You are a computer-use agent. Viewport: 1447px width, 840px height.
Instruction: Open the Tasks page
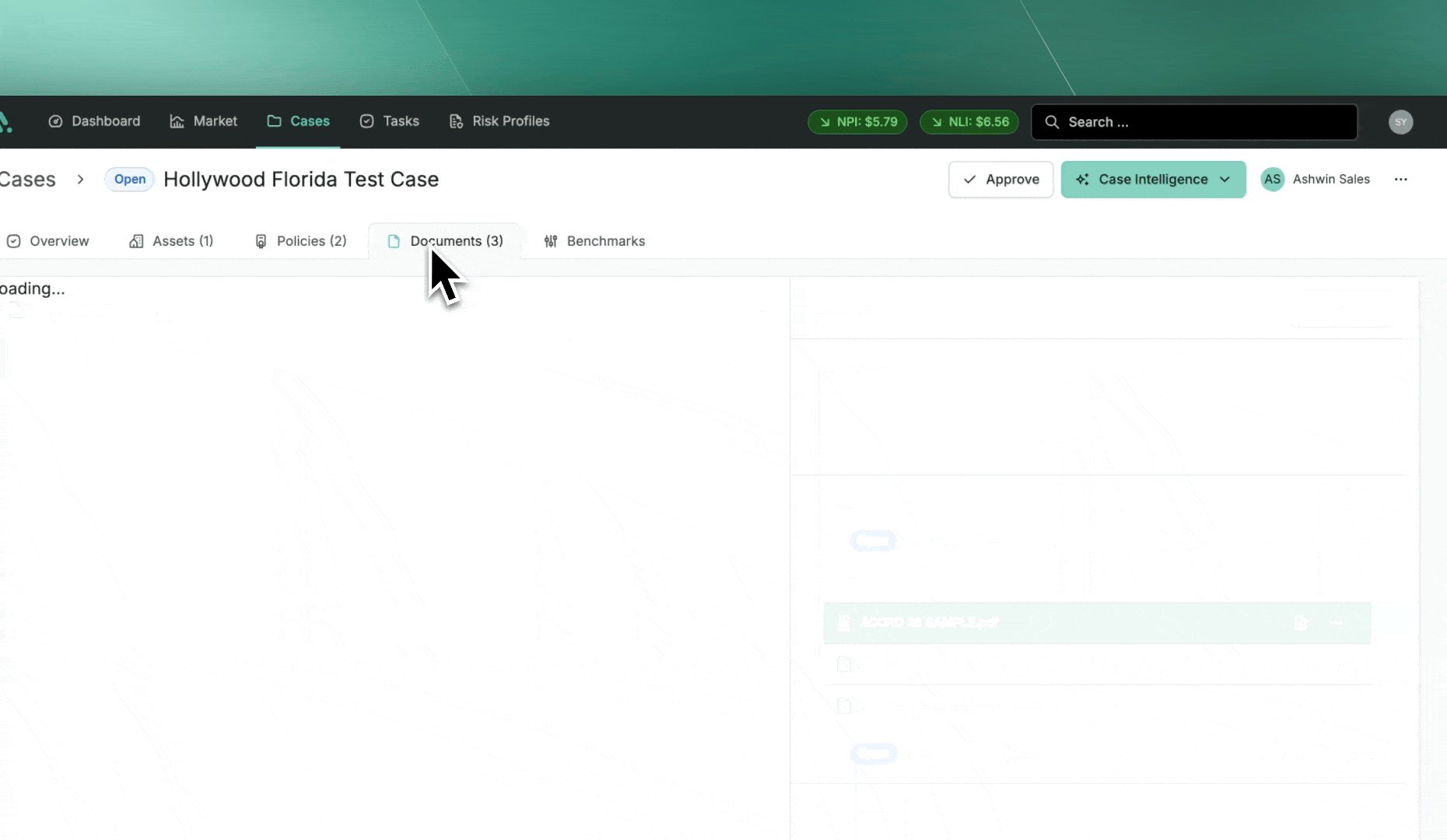point(389,121)
